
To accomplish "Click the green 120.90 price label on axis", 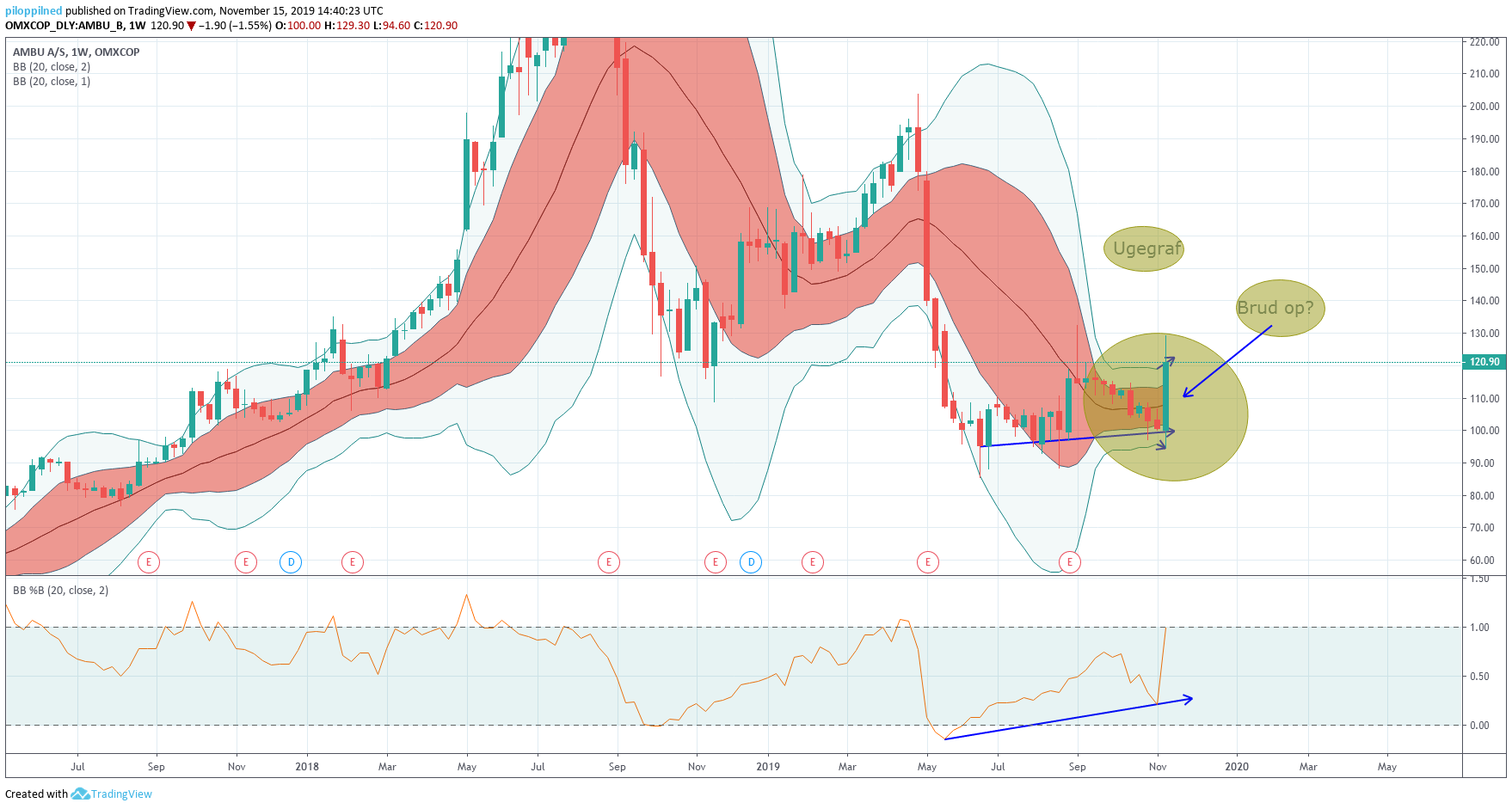I will pyautogui.click(x=1484, y=362).
